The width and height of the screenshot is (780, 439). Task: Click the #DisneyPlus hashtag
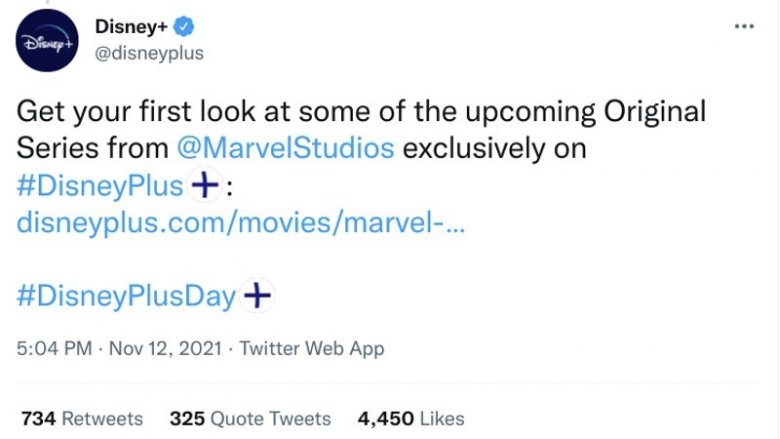100,186
